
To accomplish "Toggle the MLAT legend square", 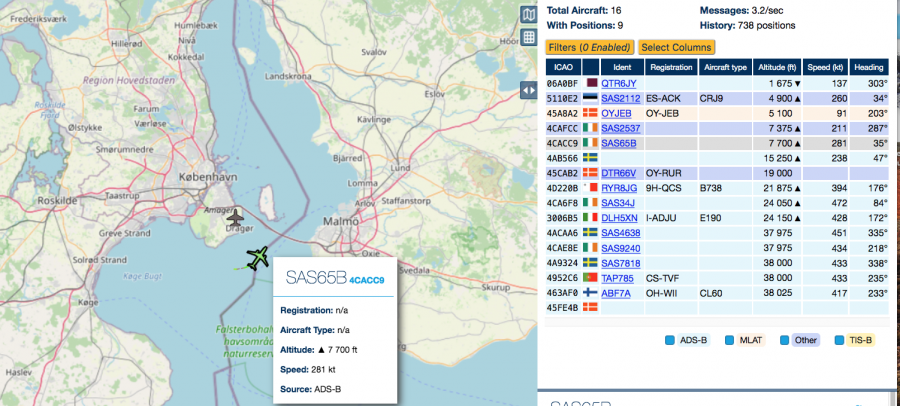I will (x=730, y=340).
